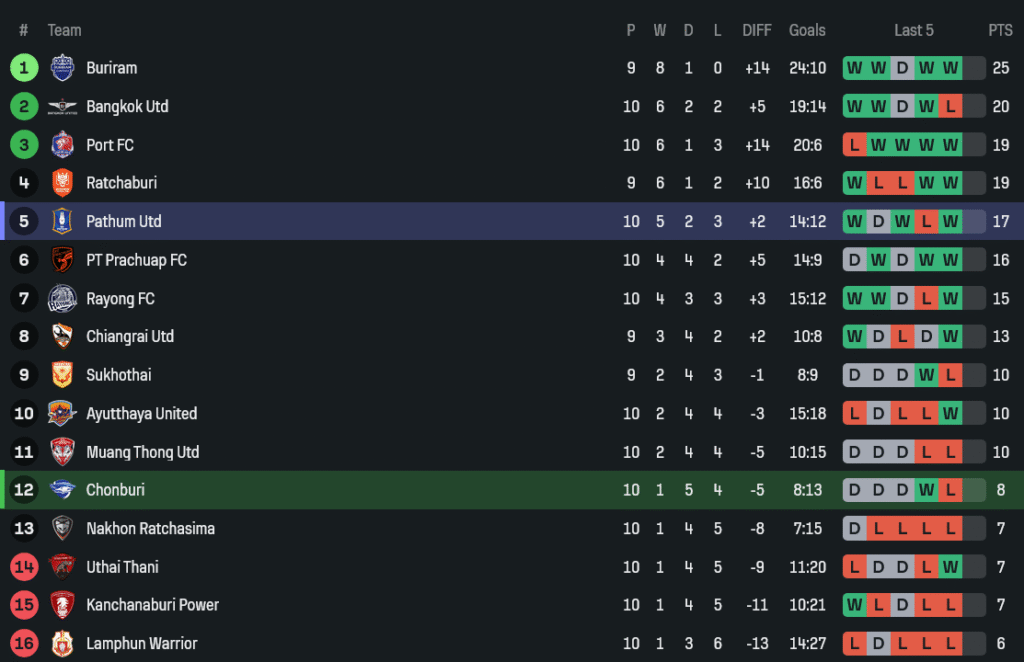Sort table by PTS column header

point(1000,30)
